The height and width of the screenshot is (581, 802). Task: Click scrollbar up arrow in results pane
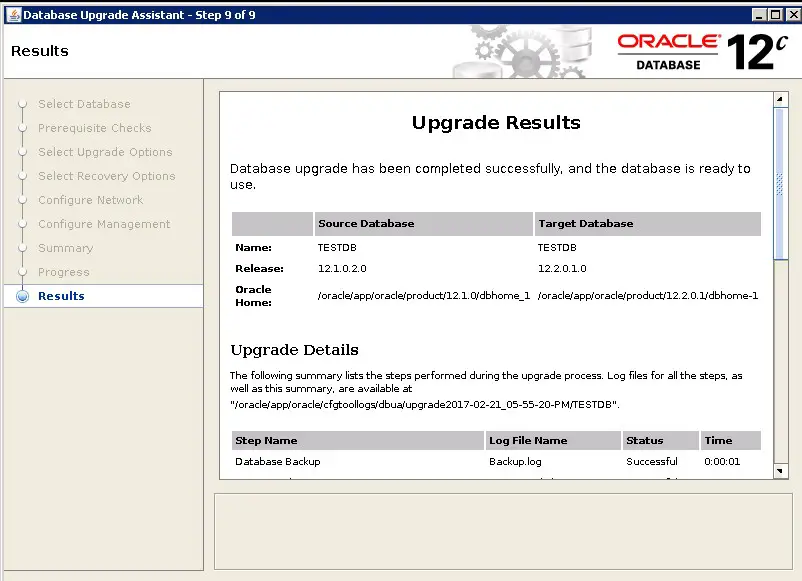(x=780, y=99)
